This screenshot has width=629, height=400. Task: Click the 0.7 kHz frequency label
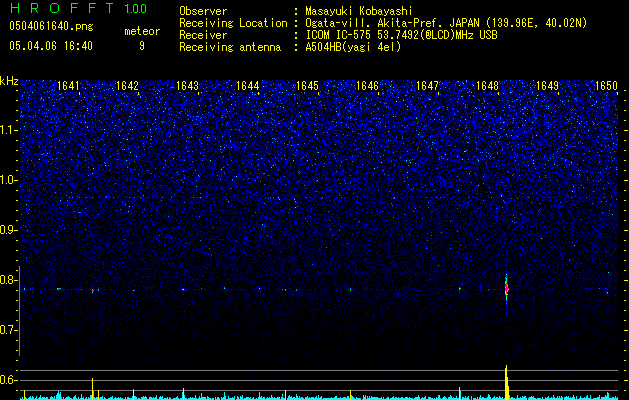pos(9,330)
